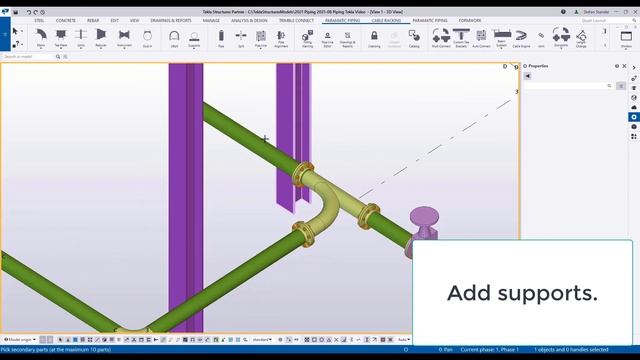Image resolution: width=640 pixels, height=360 pixels.
Task: Select Custom Tee Brackets tool
Action: pos(461,38)
